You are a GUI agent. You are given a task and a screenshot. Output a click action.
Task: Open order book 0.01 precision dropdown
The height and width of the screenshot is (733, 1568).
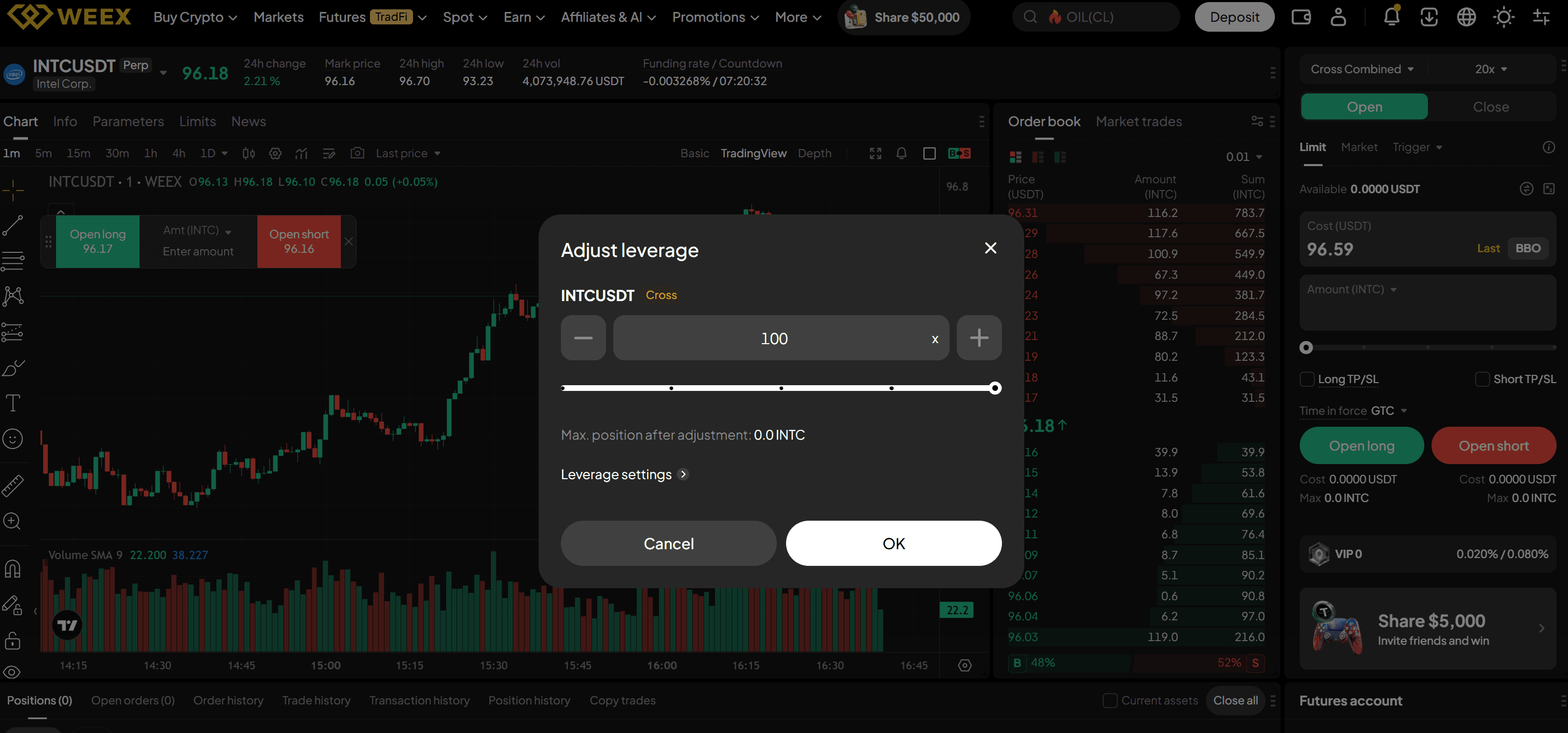pyautogui.click(x=1244, y=157)
